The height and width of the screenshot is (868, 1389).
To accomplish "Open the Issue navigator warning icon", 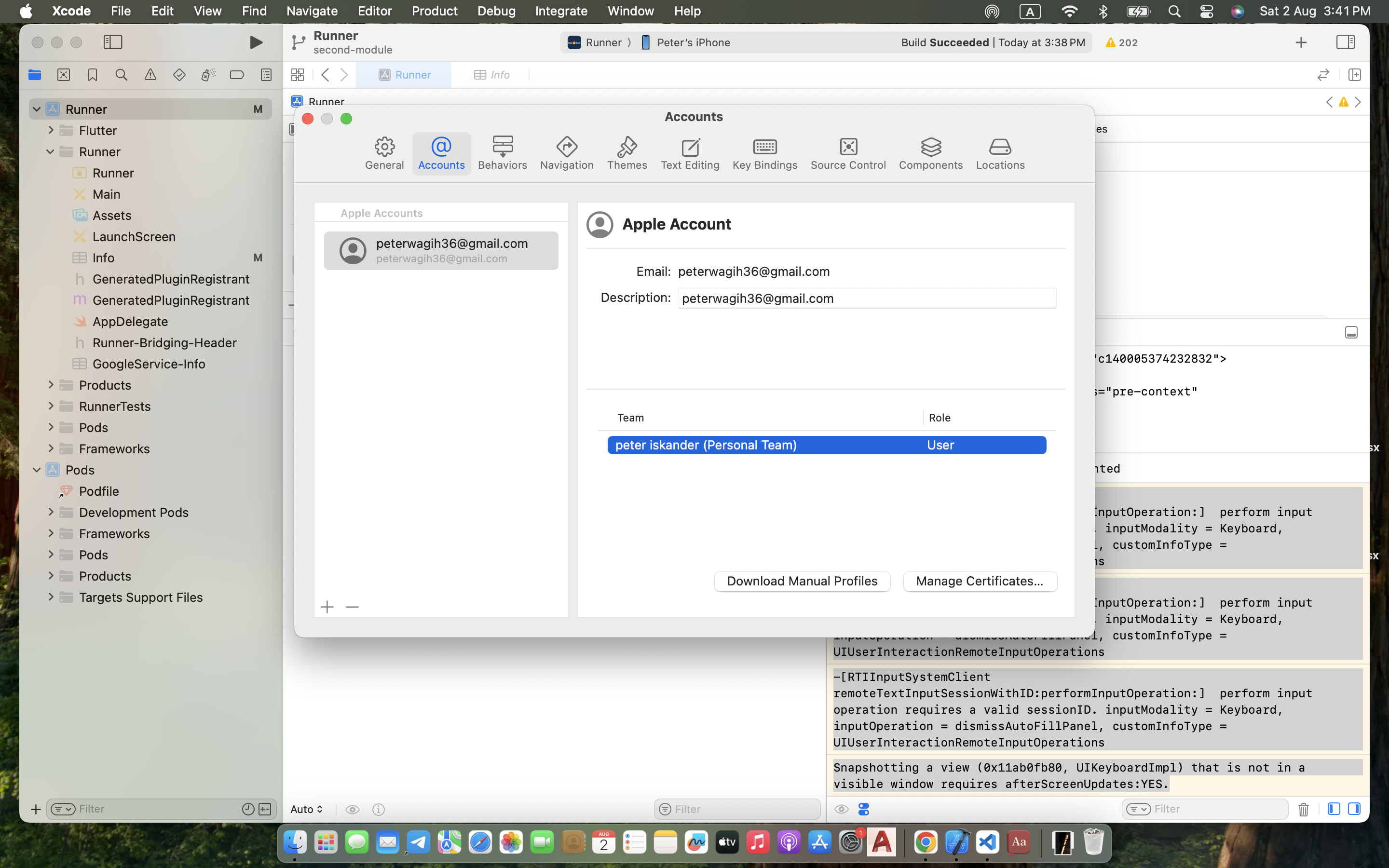I will click(x=150, y=75).
